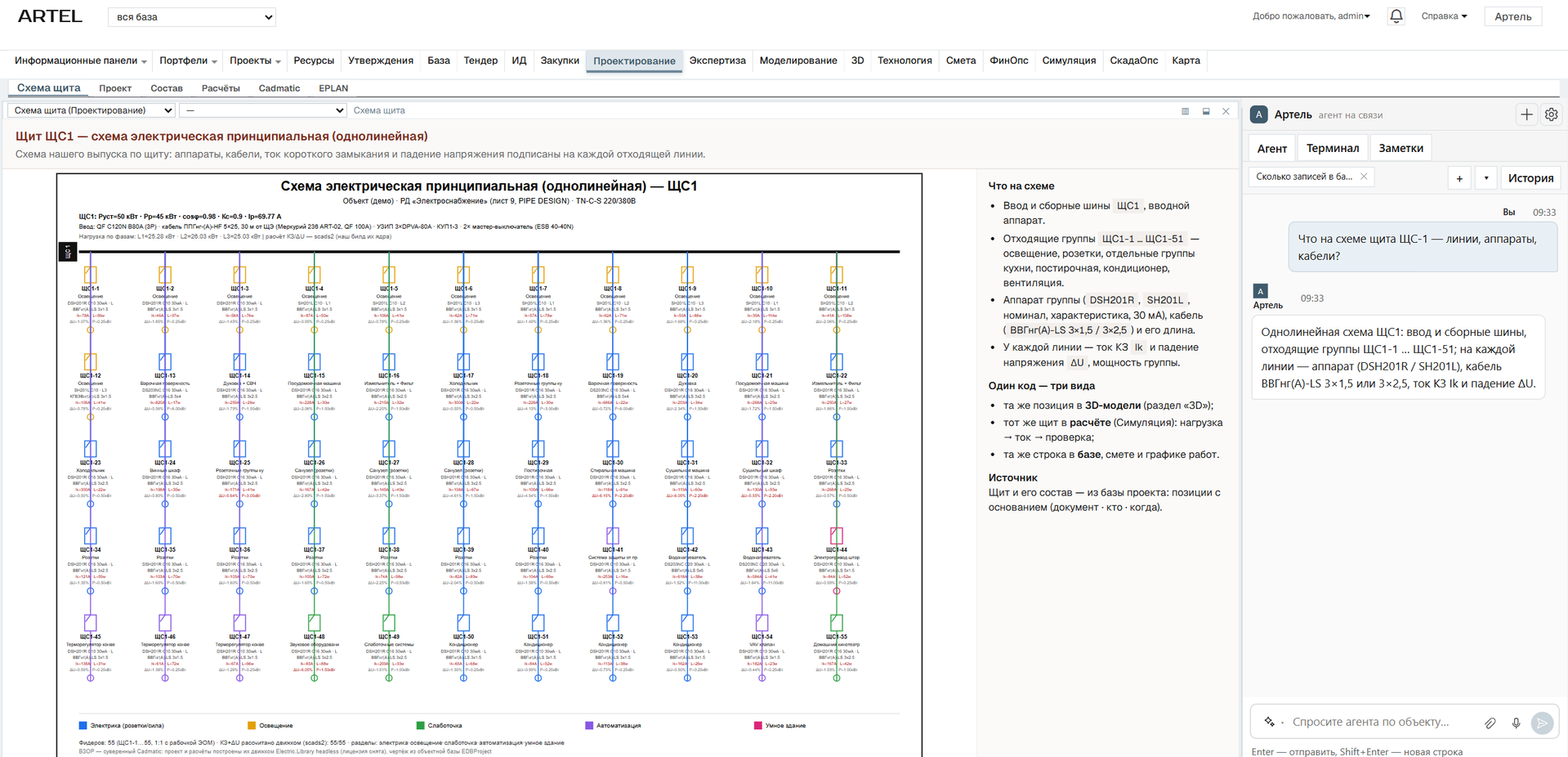Image resolution: width=1568 pixels, height=757 pixels.
Task: Click the paperclip attach icon
Action: (1490, 723)
